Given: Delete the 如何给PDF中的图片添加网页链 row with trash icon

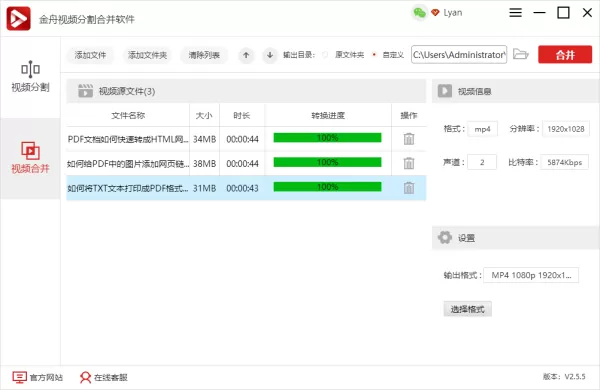Looking at the screenshot, I should click(x=409, y=163).
